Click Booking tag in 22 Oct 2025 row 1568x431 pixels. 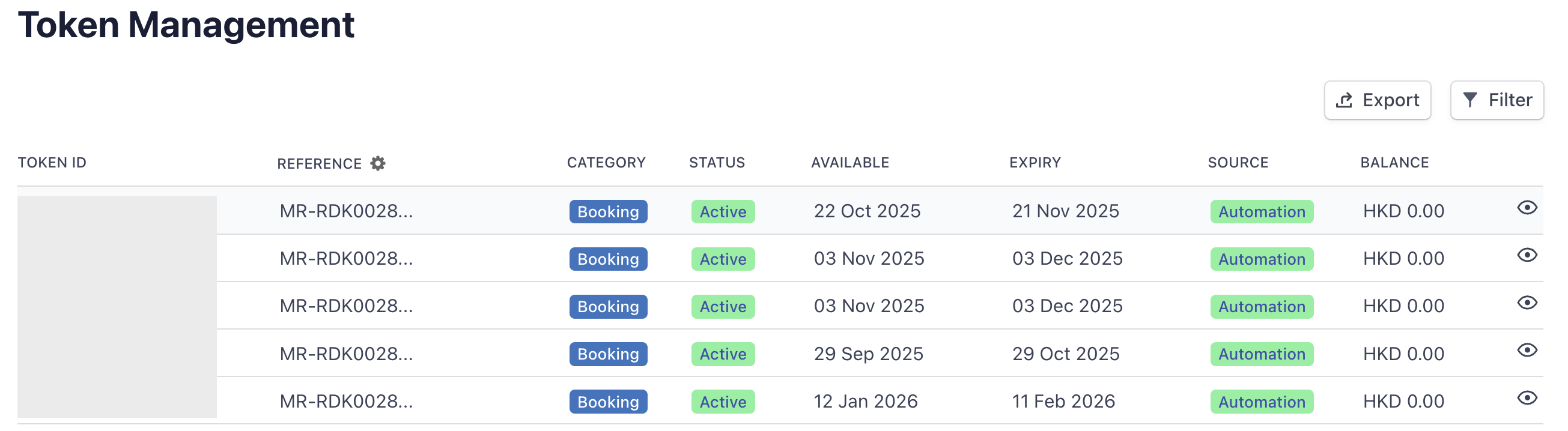tap(608, 211)
